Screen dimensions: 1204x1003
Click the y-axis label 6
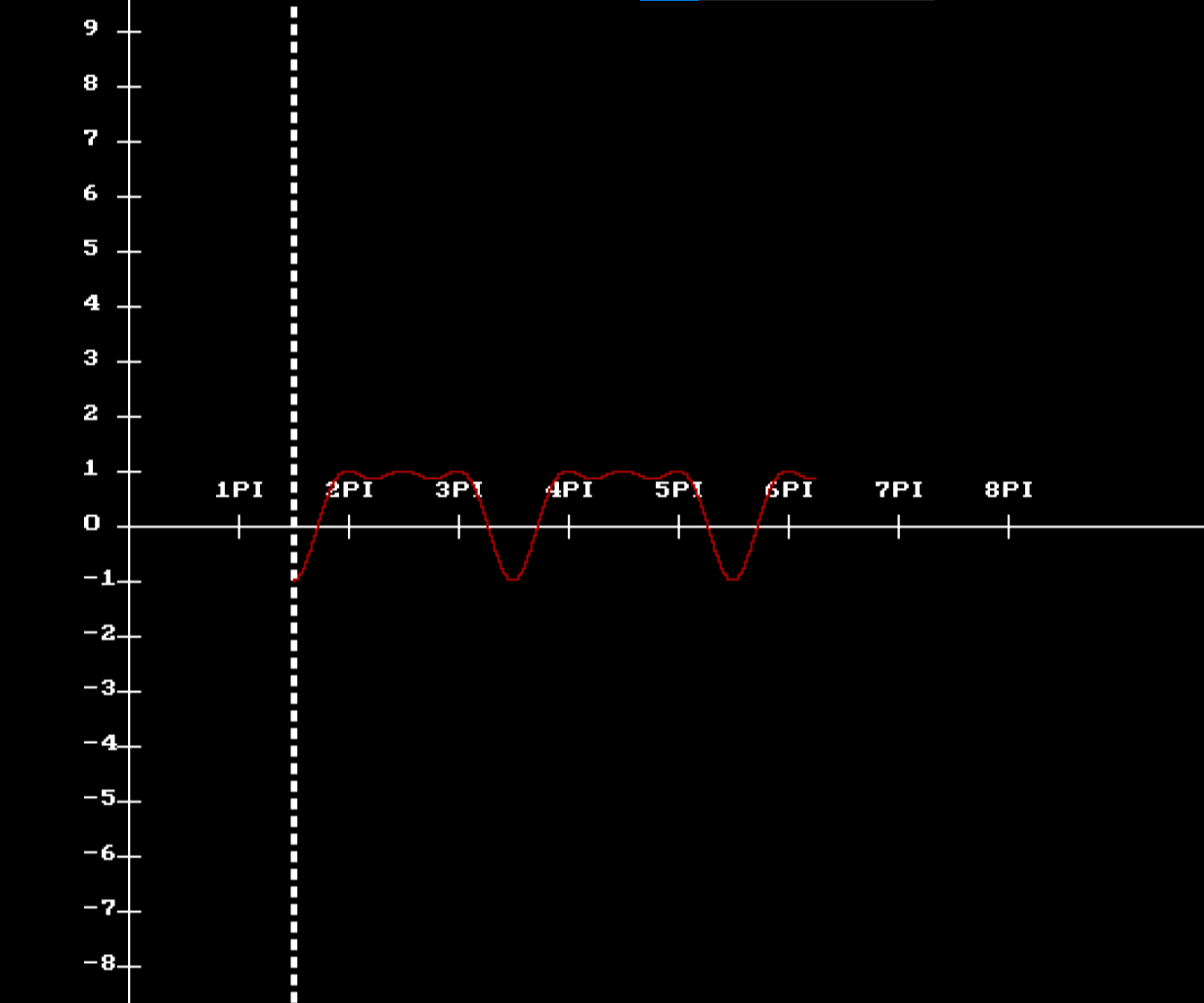[92, 193]
